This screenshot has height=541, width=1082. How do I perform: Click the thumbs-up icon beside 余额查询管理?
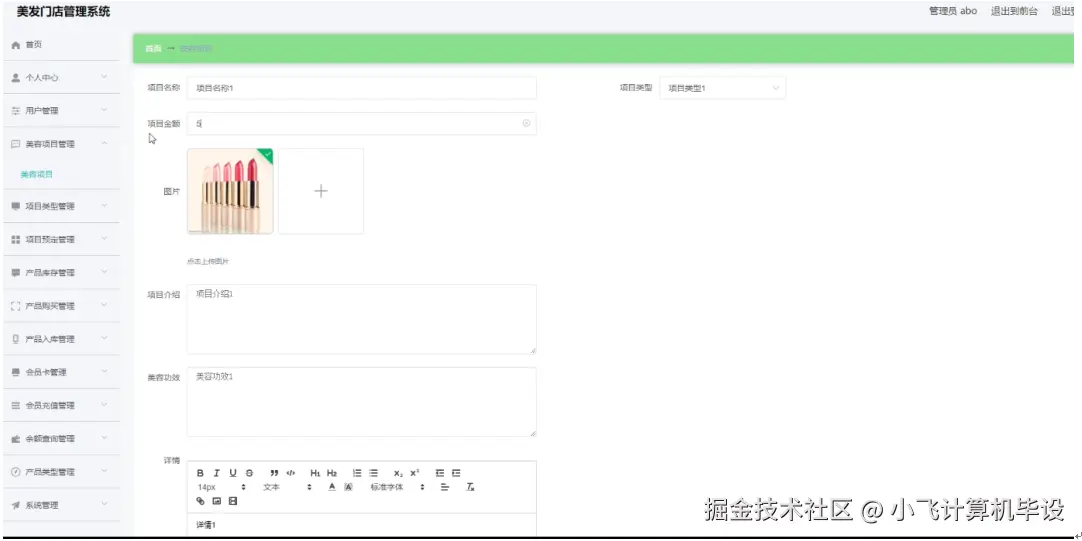point(16,439)
